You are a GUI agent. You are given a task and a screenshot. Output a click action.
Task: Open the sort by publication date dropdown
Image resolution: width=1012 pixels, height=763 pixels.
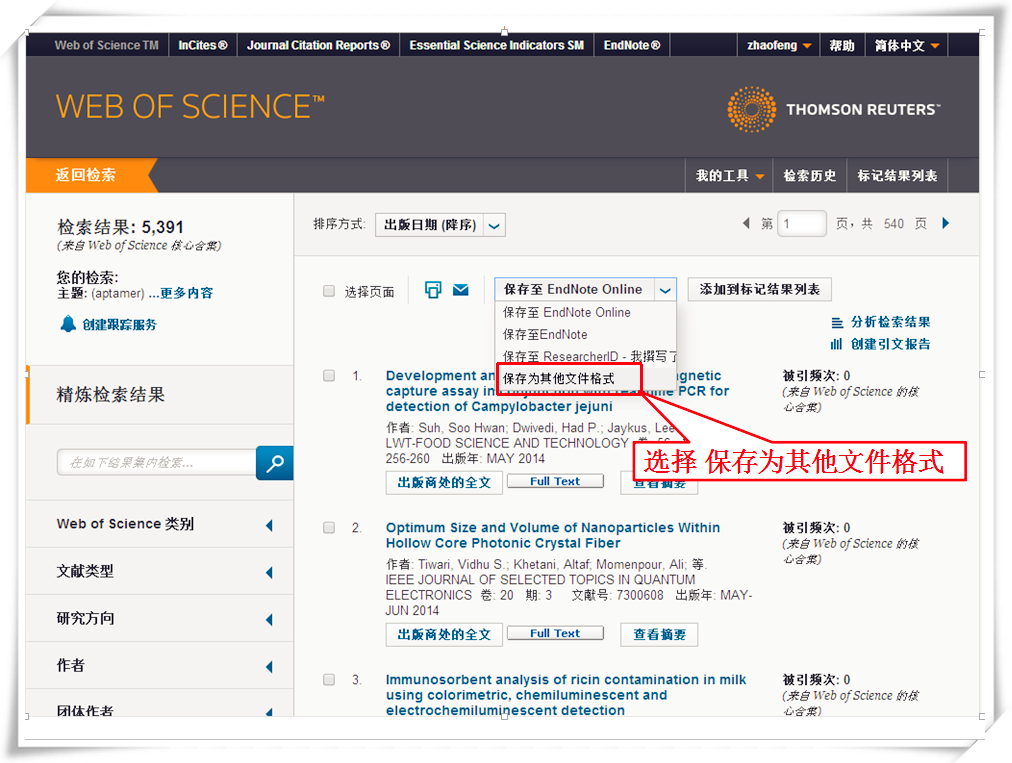[x=440, y=225]
